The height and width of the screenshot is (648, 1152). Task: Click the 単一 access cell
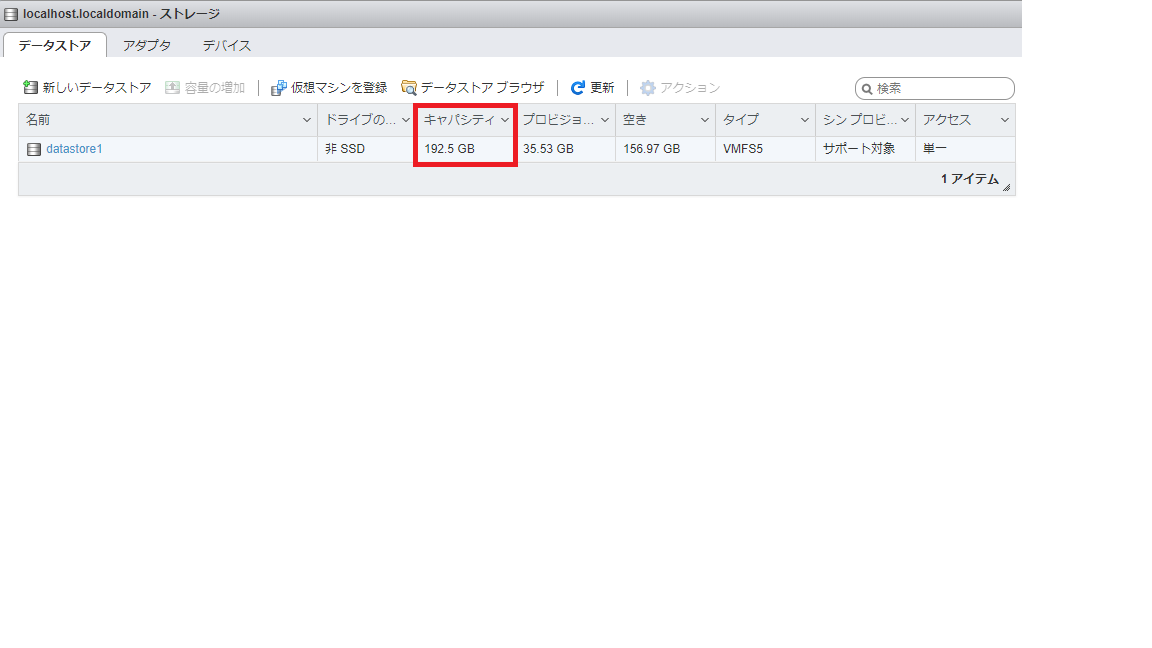tap(965, 149)
